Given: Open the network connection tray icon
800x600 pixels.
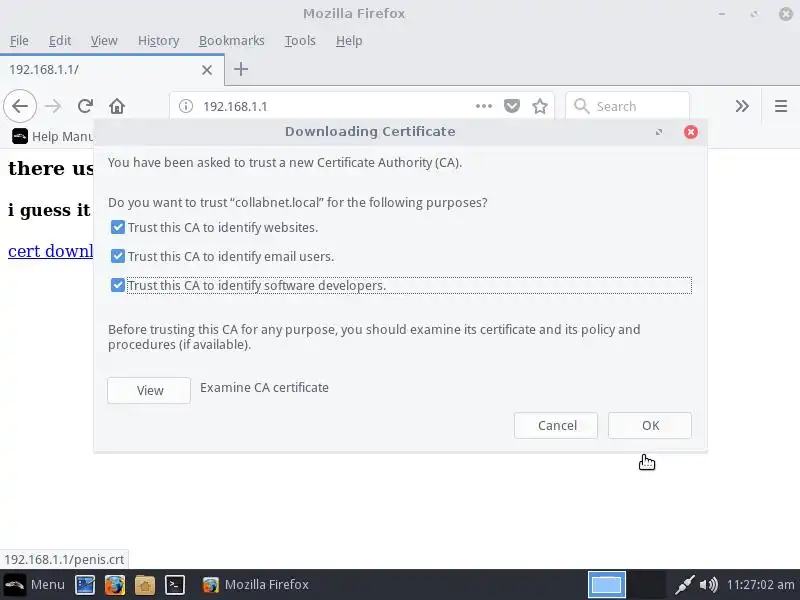Looking at the screenshot, I should pos(685,585).
